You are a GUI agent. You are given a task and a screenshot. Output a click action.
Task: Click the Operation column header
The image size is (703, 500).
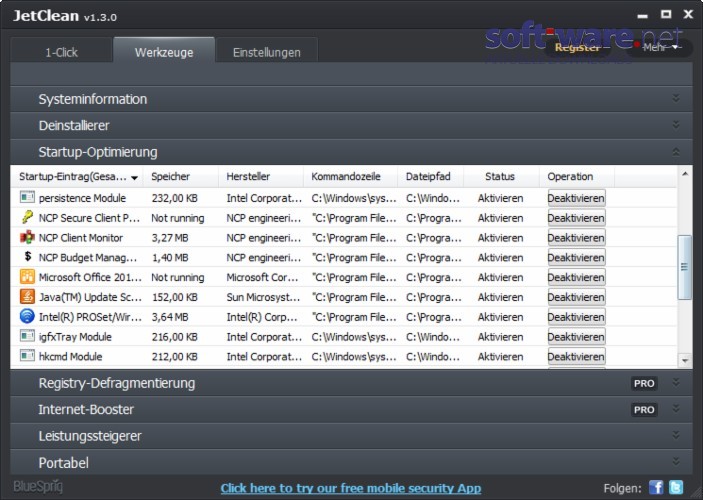[577, 177]
